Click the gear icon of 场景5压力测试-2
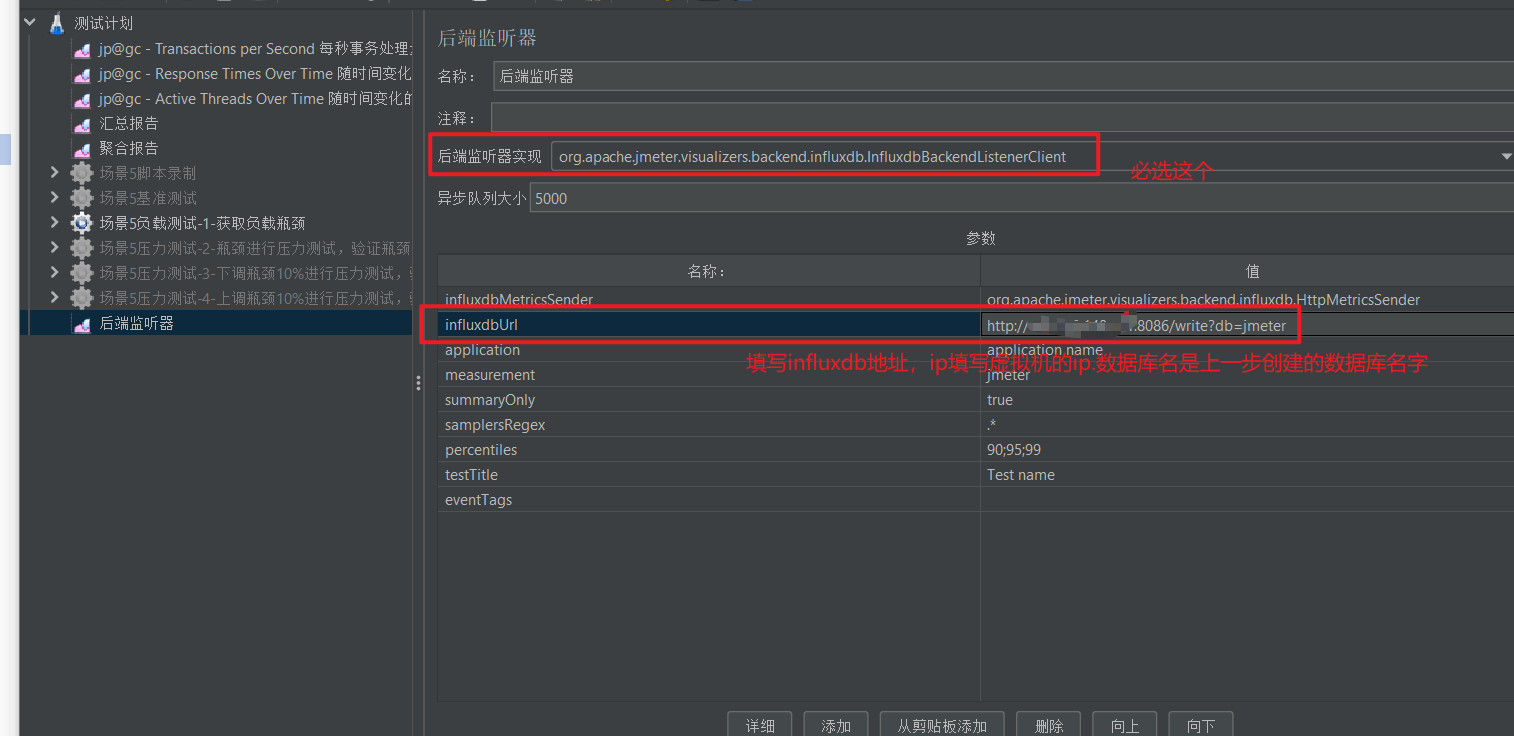1514x736 pixels. click(x=82, y=248)
